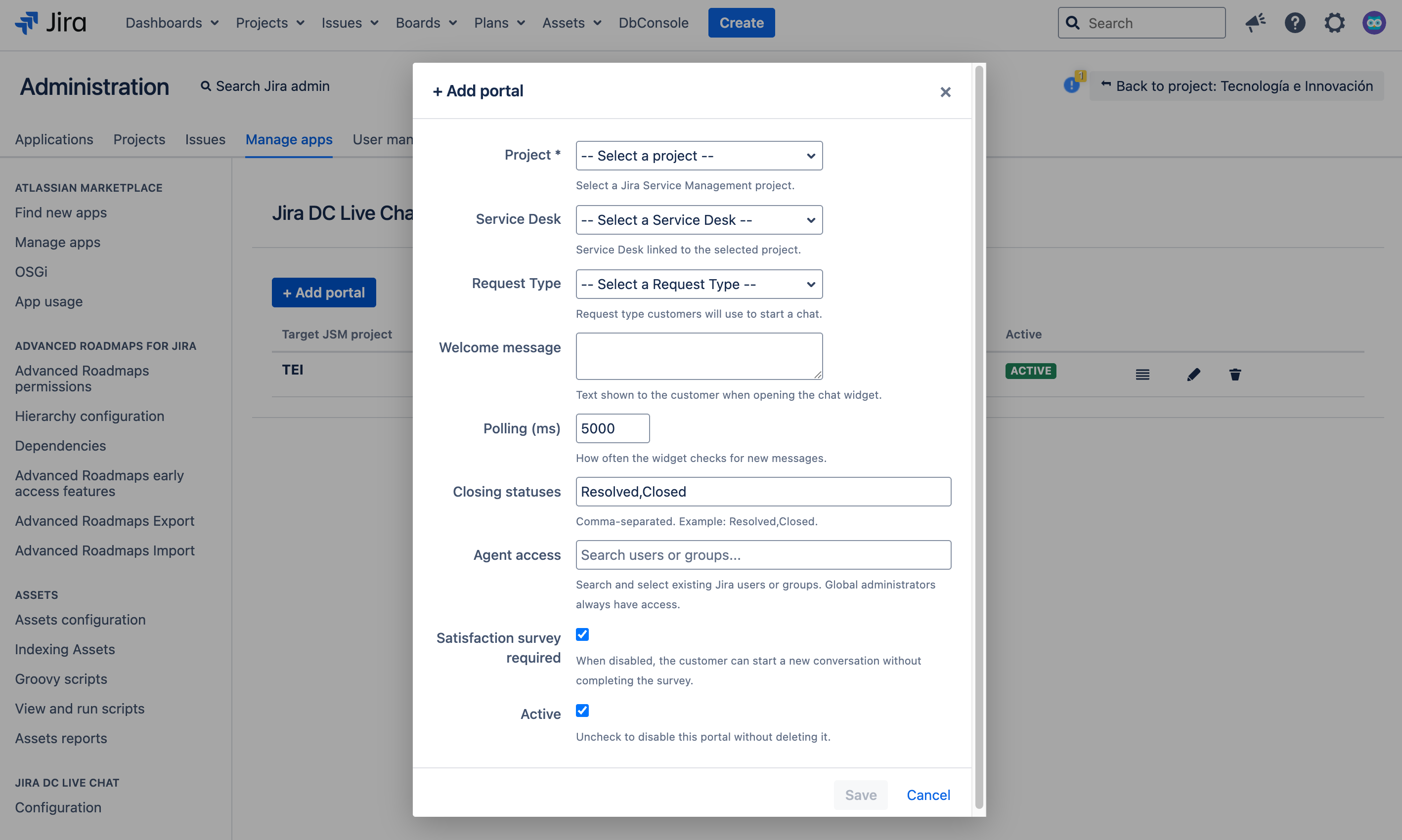Open Advanced Roadmaps early access features
The image size is (1402, 840).
point(99,483)
